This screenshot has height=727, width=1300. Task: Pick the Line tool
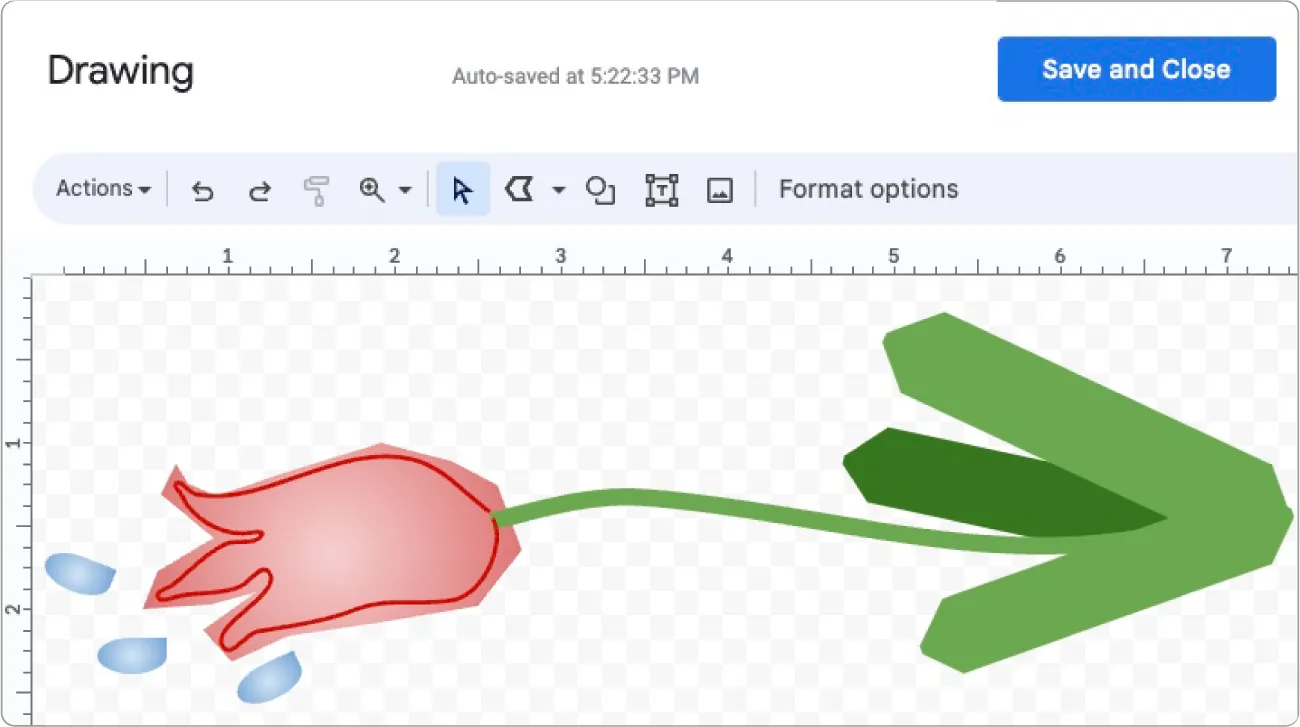pyautogui.click(x=521, y=189)
